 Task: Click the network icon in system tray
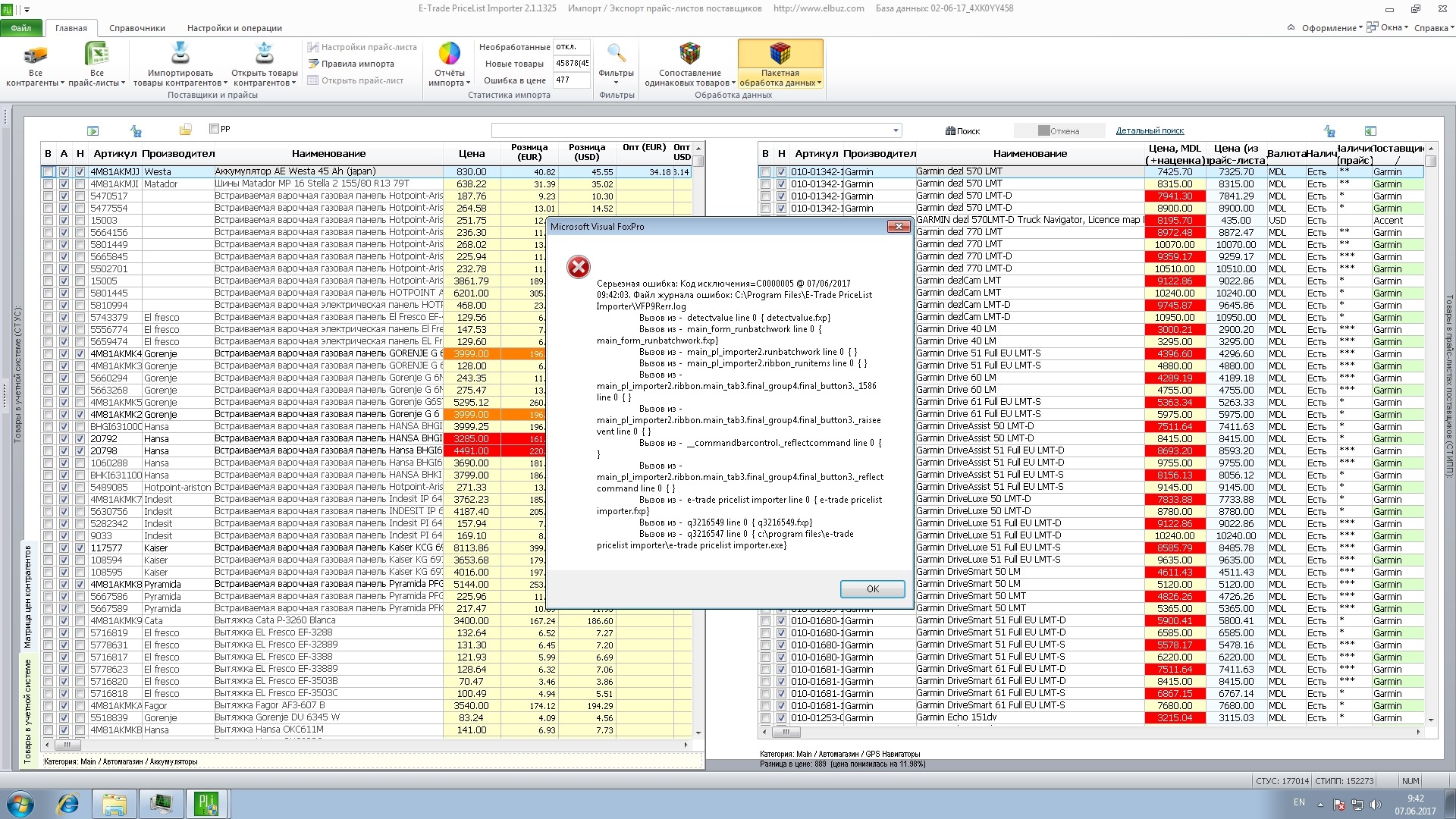pos(1357,805)
